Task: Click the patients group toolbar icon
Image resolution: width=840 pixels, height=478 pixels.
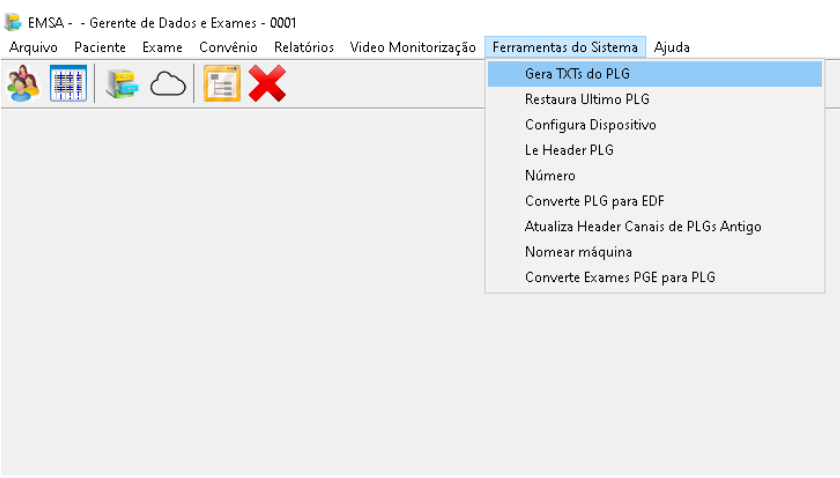Action: pos(23,84)
